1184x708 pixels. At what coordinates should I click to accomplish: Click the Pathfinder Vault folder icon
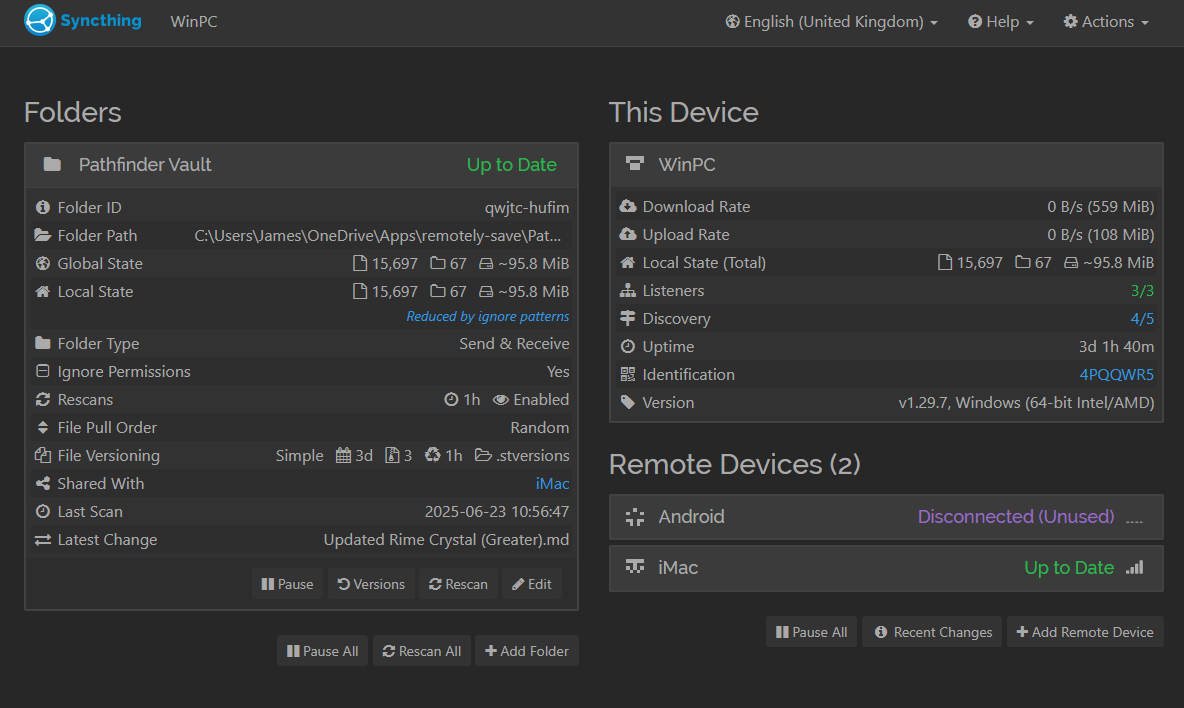pyautogui.click(x=52, y=164)
